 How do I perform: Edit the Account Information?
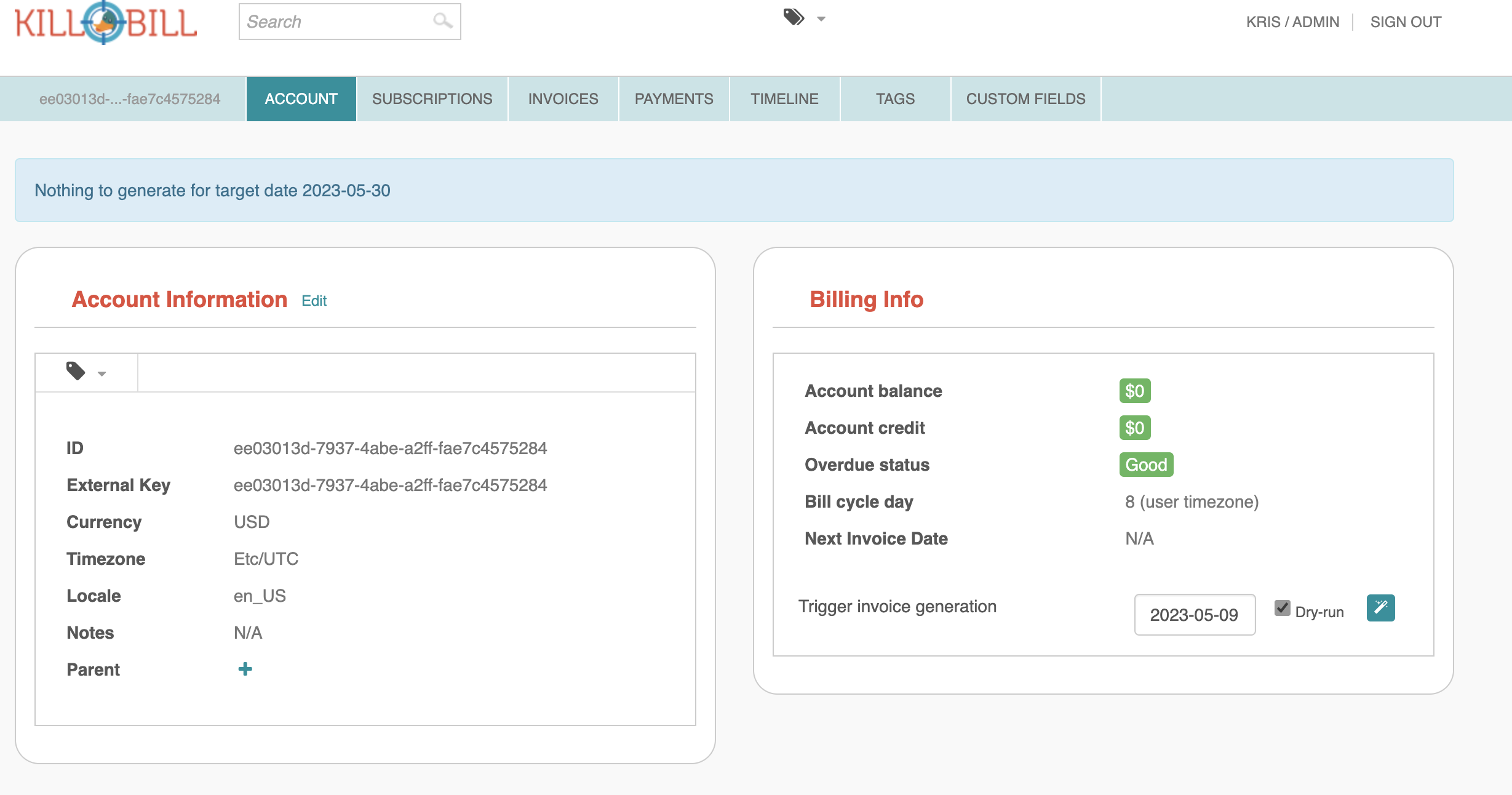(314, 300)
